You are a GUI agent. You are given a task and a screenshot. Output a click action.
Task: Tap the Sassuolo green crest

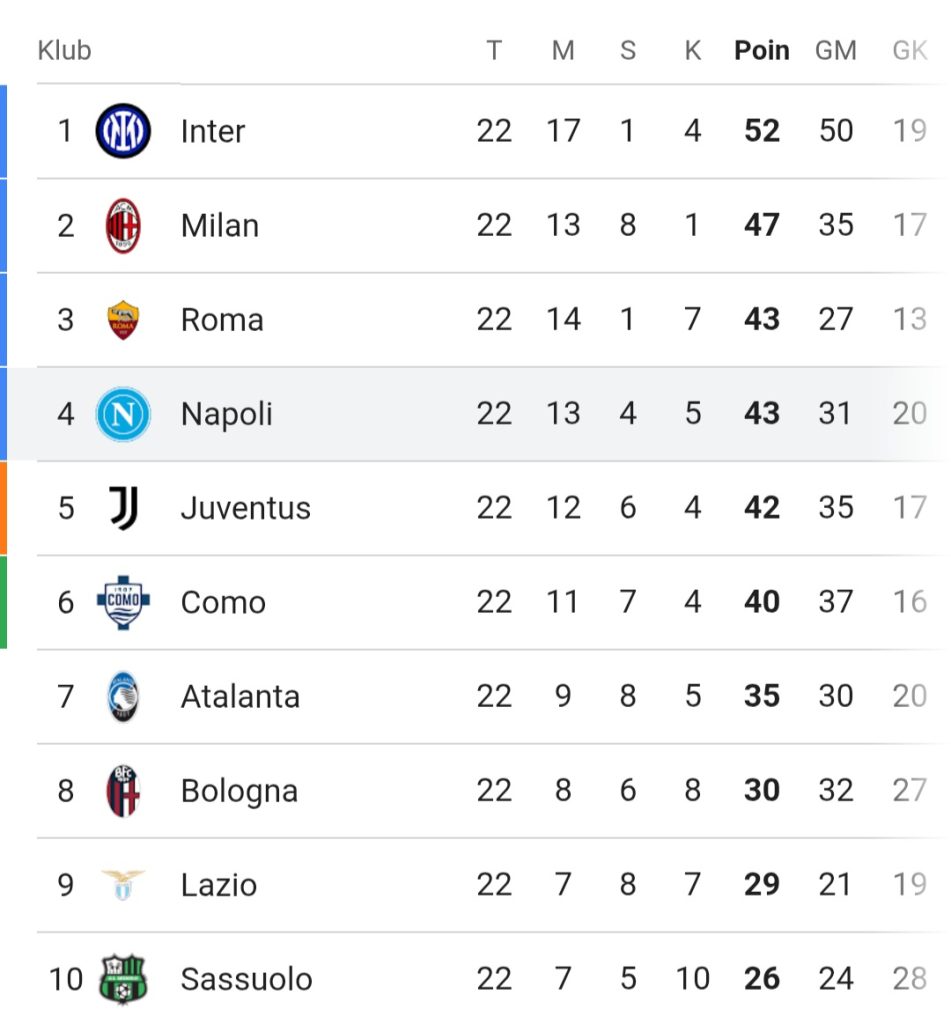point(123,979)
